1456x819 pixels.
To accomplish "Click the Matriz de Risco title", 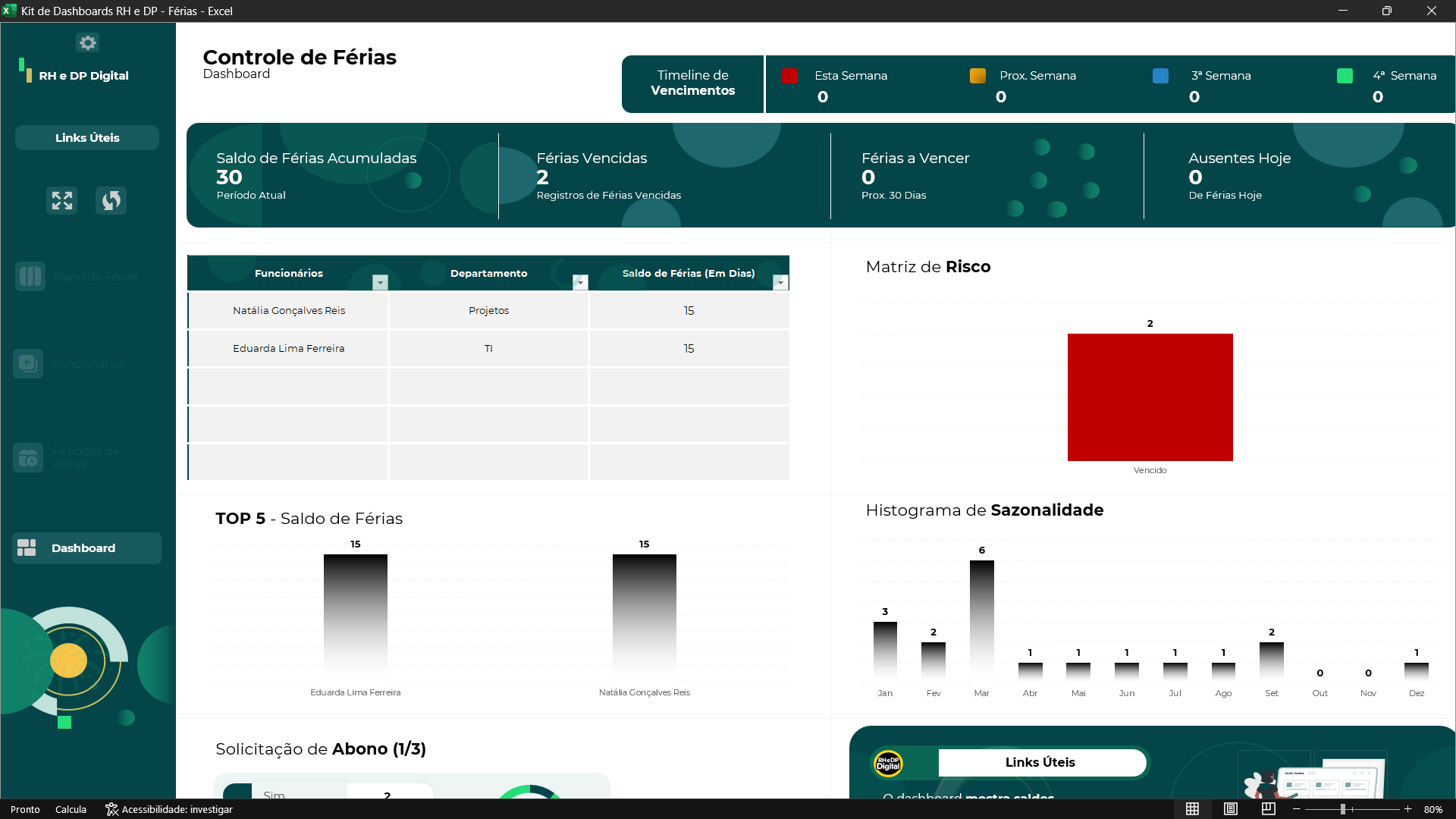I will coord(928,267).
